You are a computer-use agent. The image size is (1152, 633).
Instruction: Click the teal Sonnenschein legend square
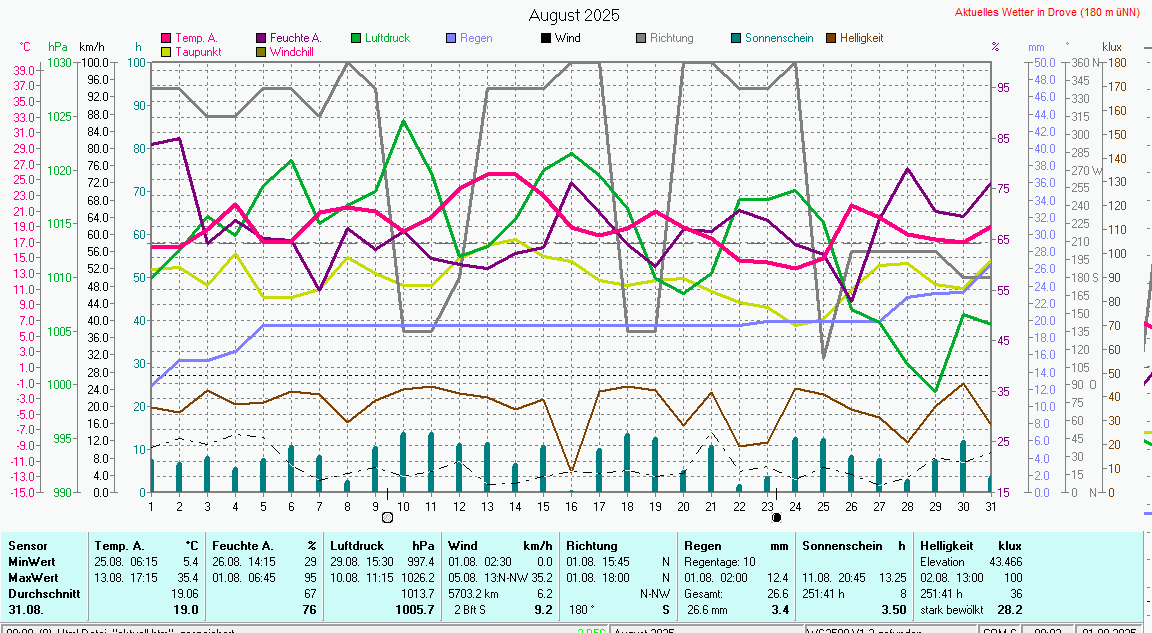pos(736,38)
